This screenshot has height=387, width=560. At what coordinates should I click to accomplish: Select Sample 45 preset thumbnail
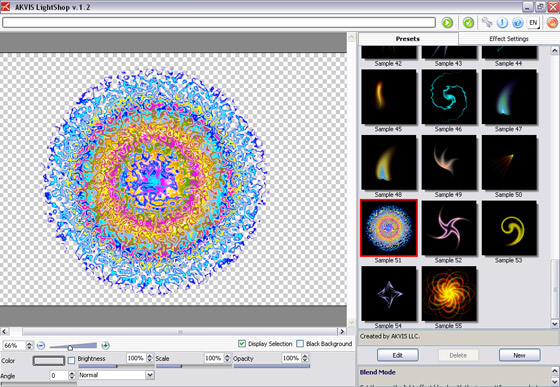389,97
